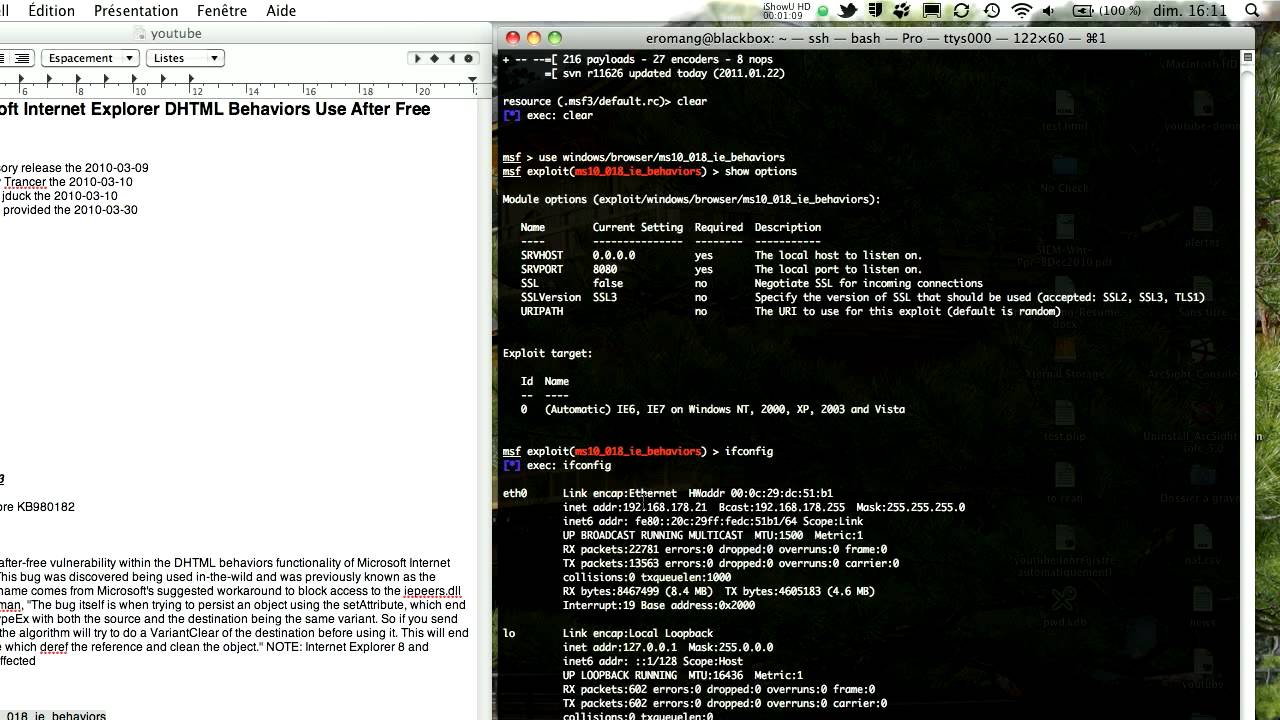
Task: Open the Growl paw menu bar icon
Action: [902, 10]
